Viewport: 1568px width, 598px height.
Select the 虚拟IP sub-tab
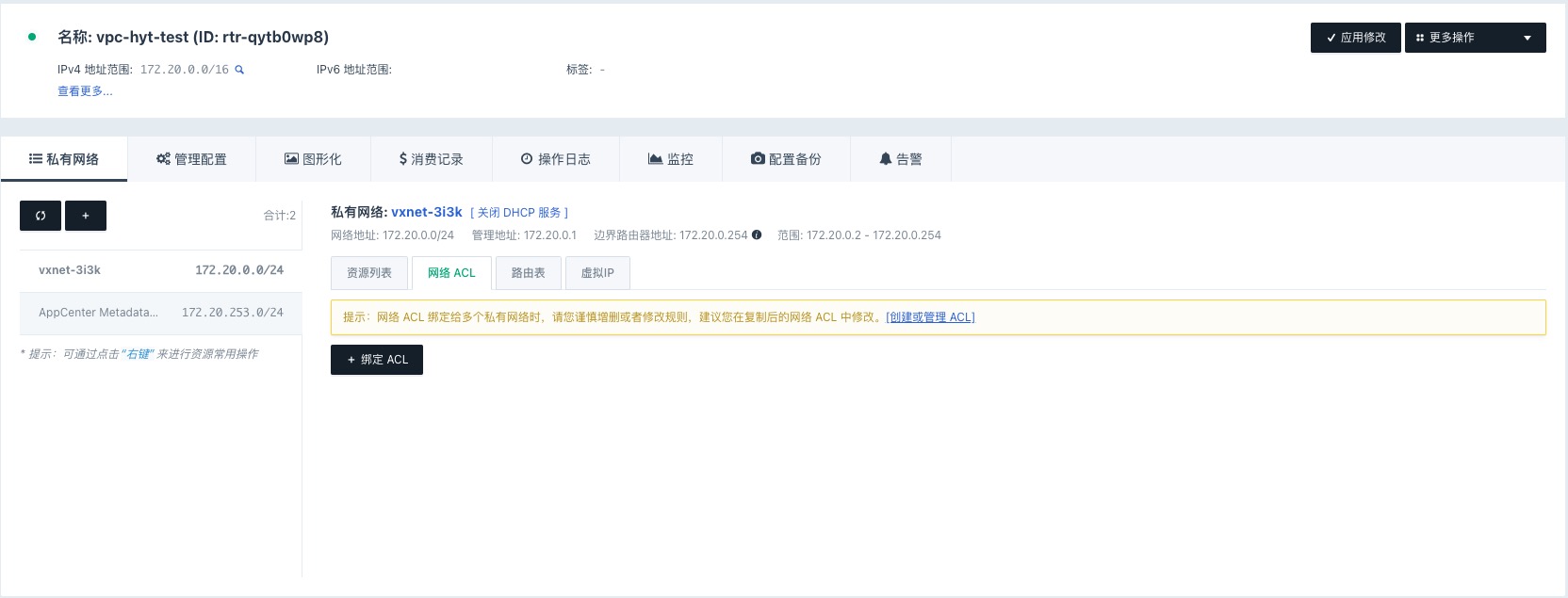597,273
